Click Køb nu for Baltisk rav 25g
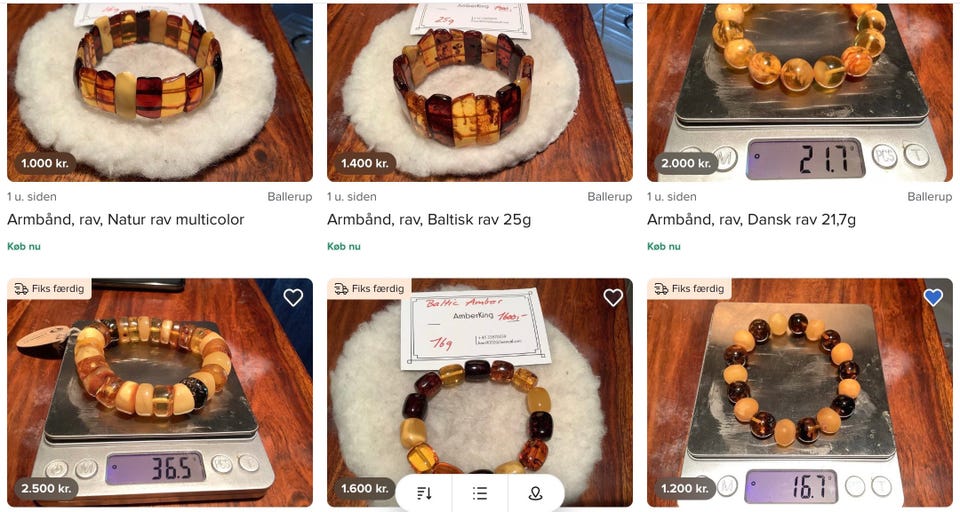 point(343,246)
